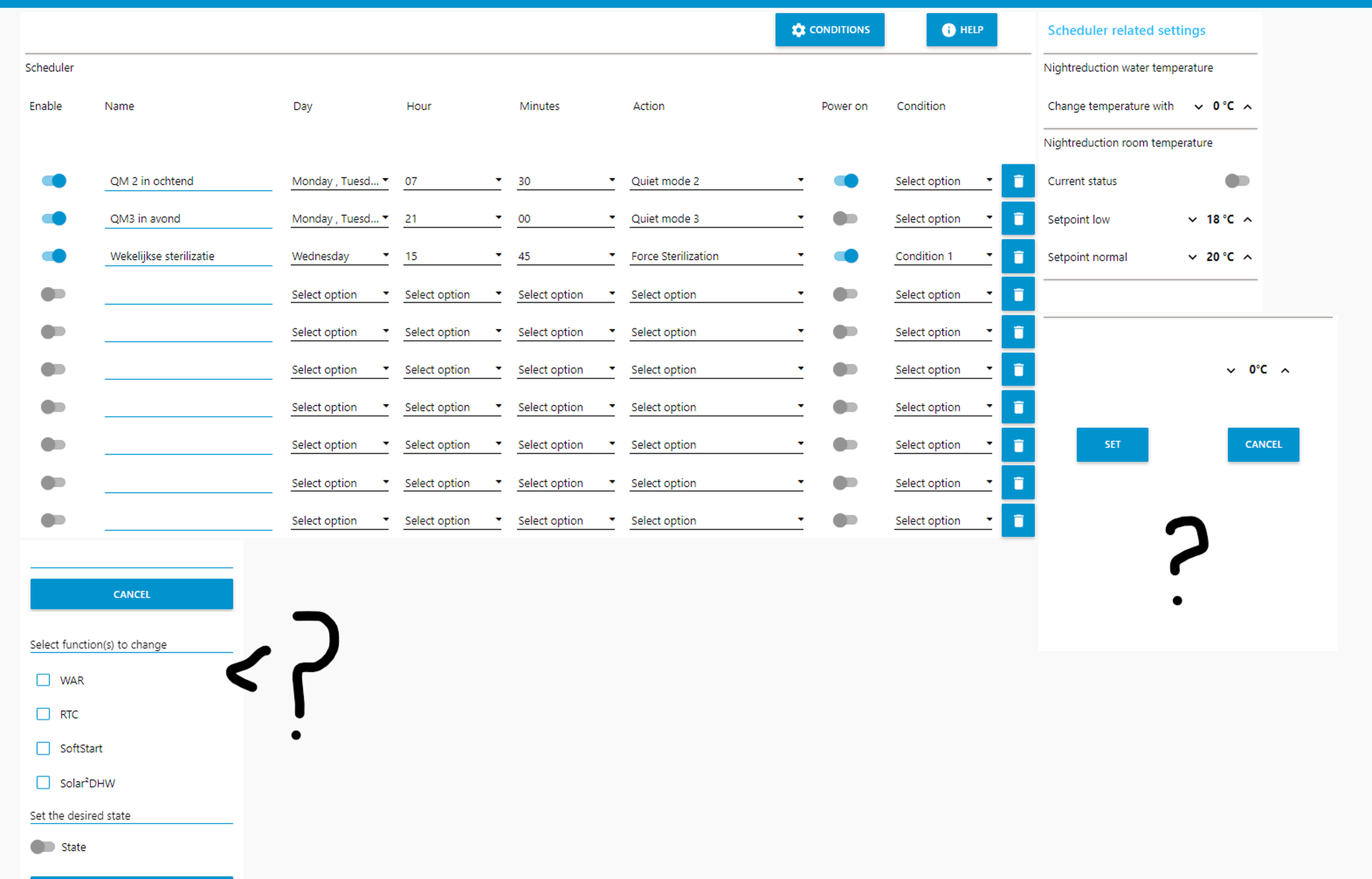Image resolution: width=1372 pixels, height=879 pixels.
Task: Open Condition dropdown for 'QM3 in avond'
Action: [x=943, y=219]
